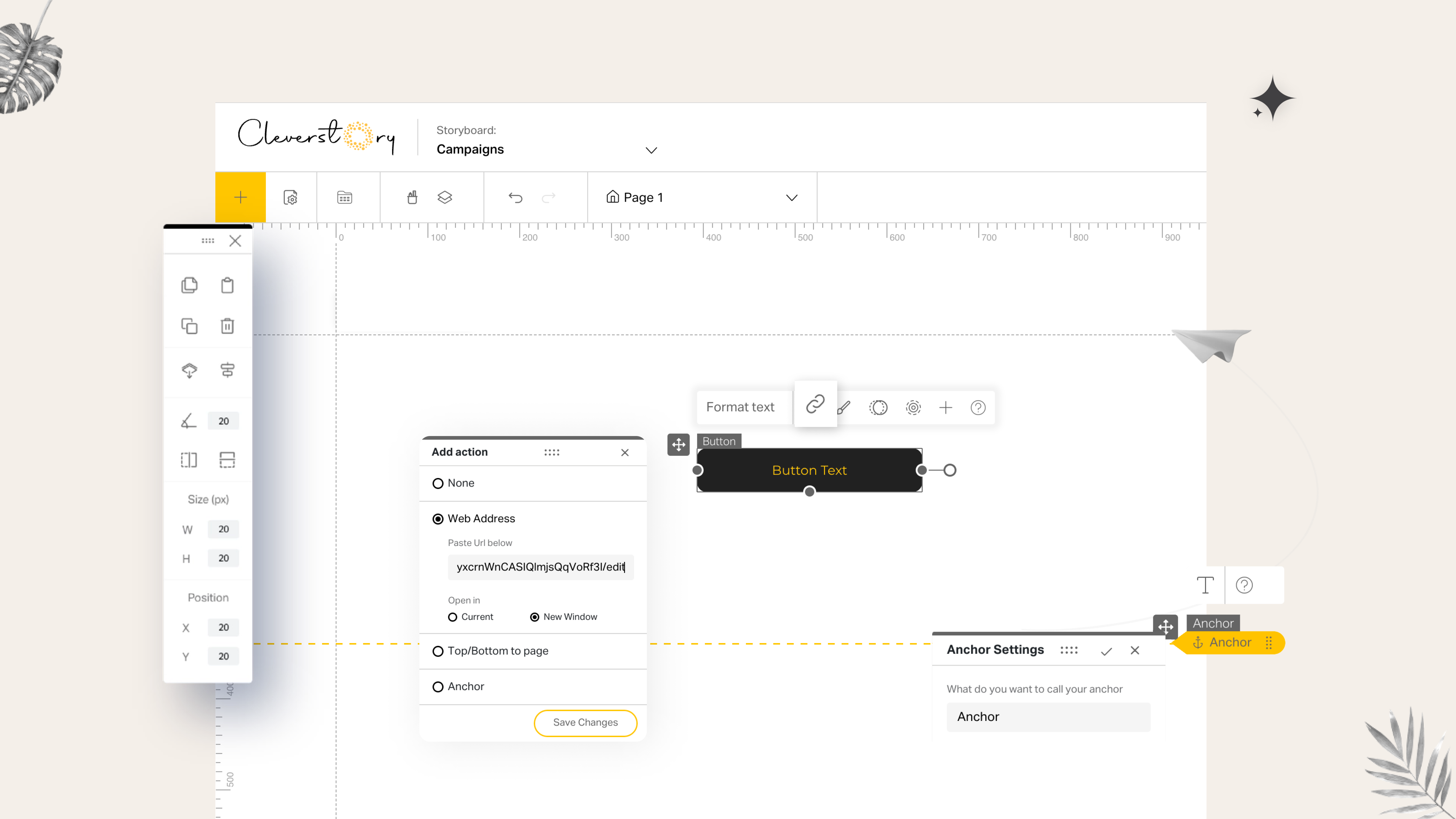Open help icon beside the T icon

click(x=1244, y=585)
